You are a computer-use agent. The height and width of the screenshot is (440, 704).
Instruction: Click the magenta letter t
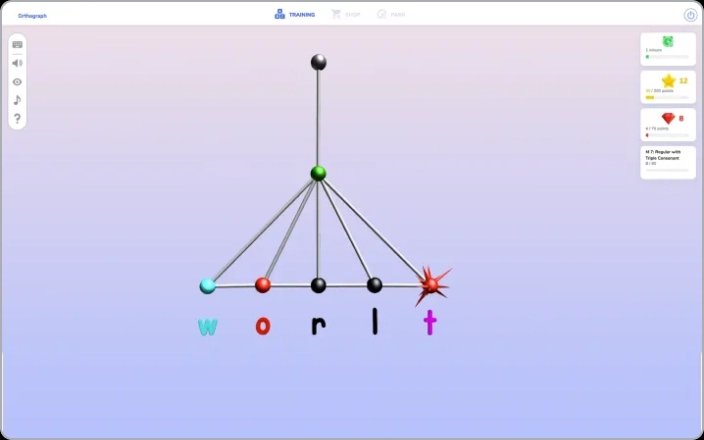[x=430, y=323]
